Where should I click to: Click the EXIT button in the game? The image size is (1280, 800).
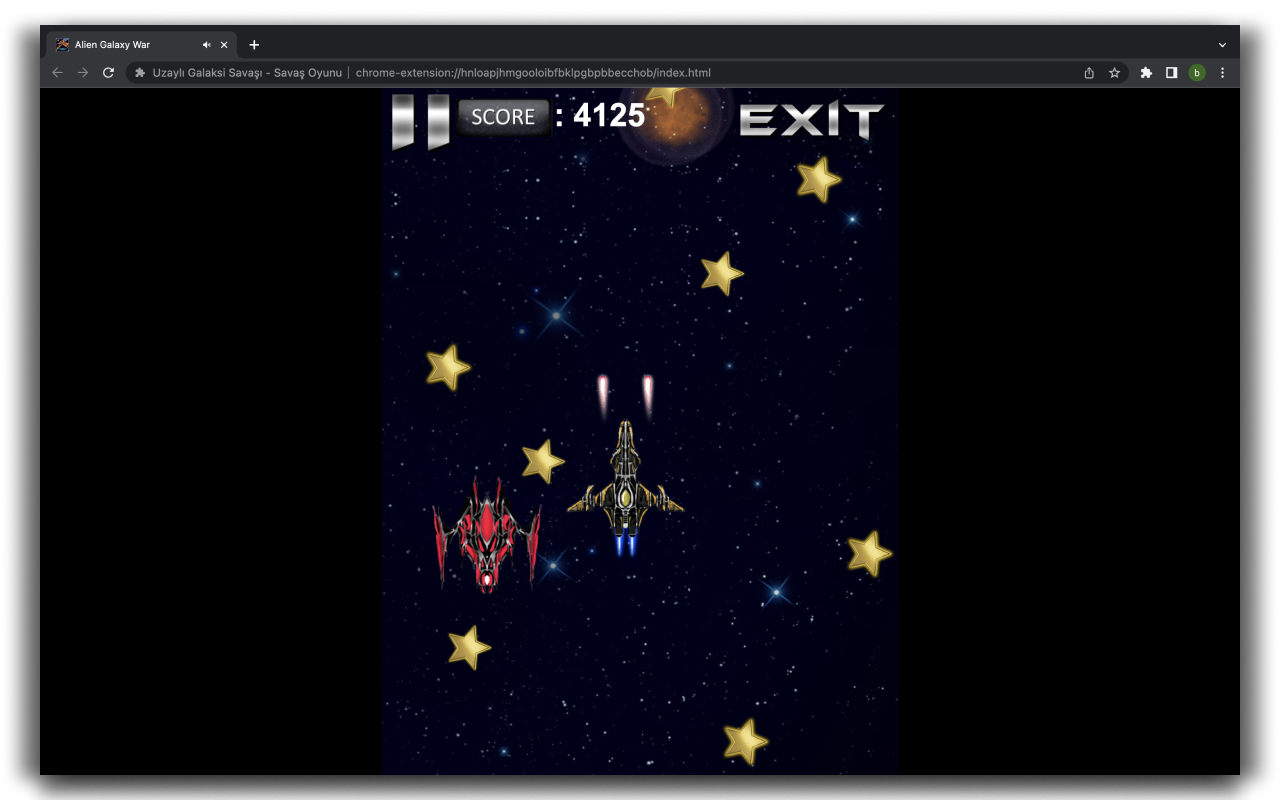[x=812, y=119]
